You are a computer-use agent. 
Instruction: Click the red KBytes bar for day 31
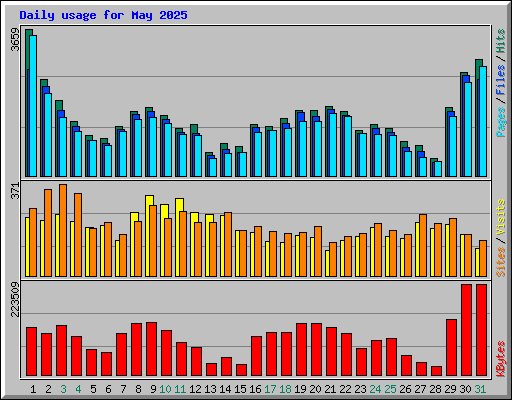tap(481, 330)
